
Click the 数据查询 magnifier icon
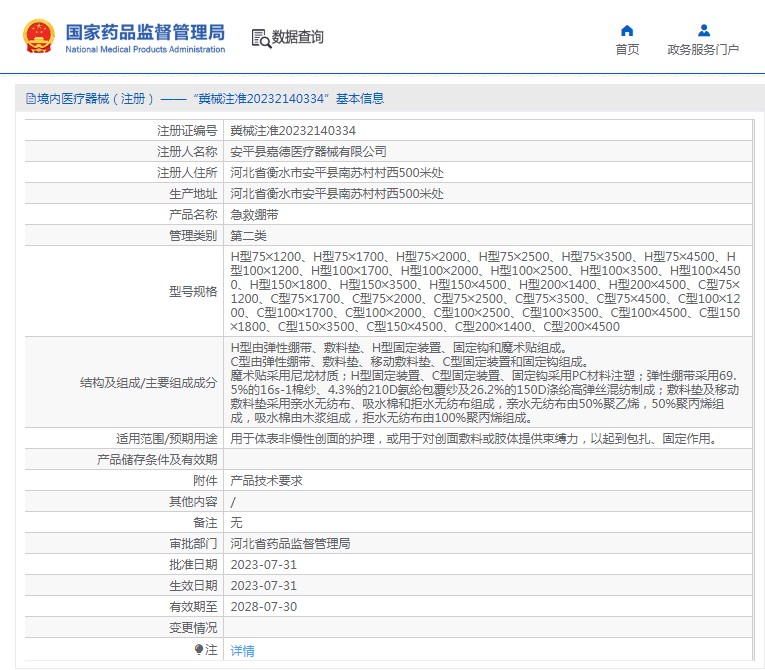[x=260, y=38]
